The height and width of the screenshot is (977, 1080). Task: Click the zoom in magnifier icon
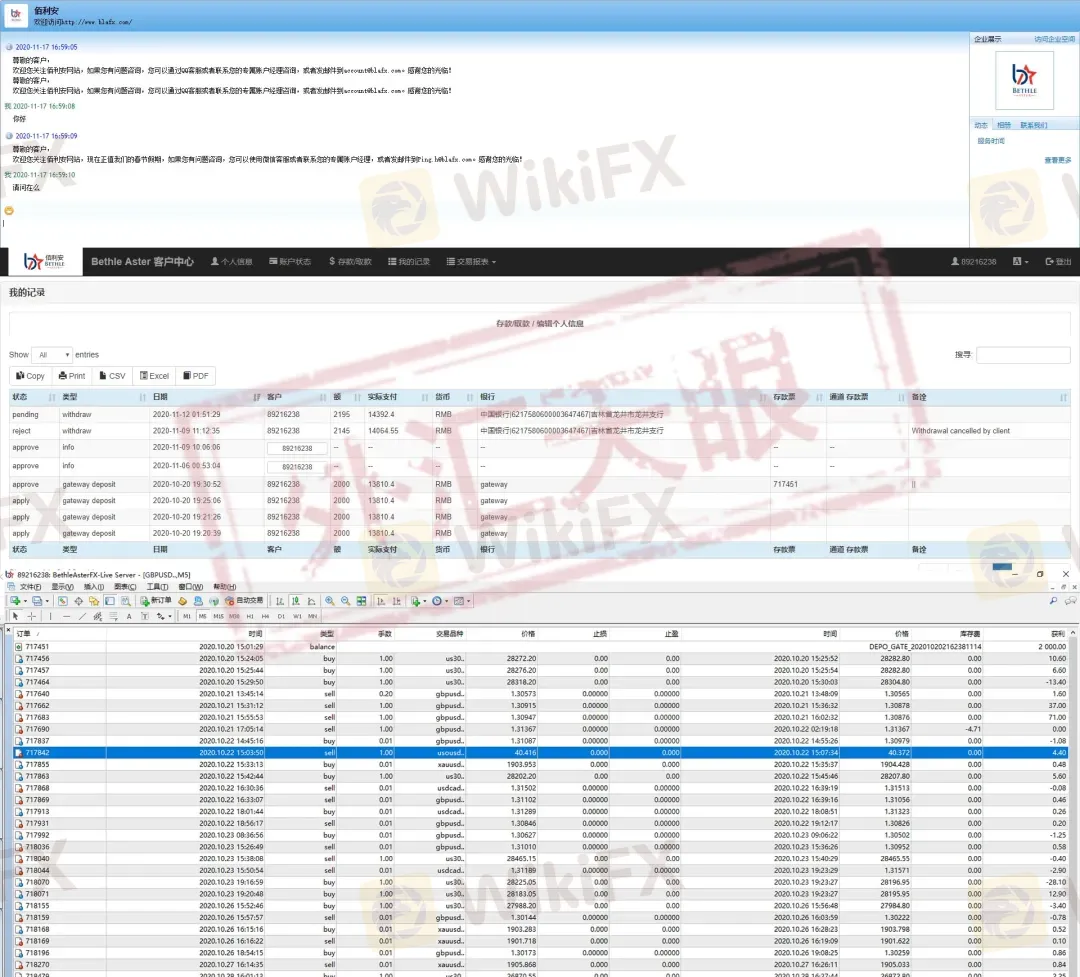[x=330, y=601]
